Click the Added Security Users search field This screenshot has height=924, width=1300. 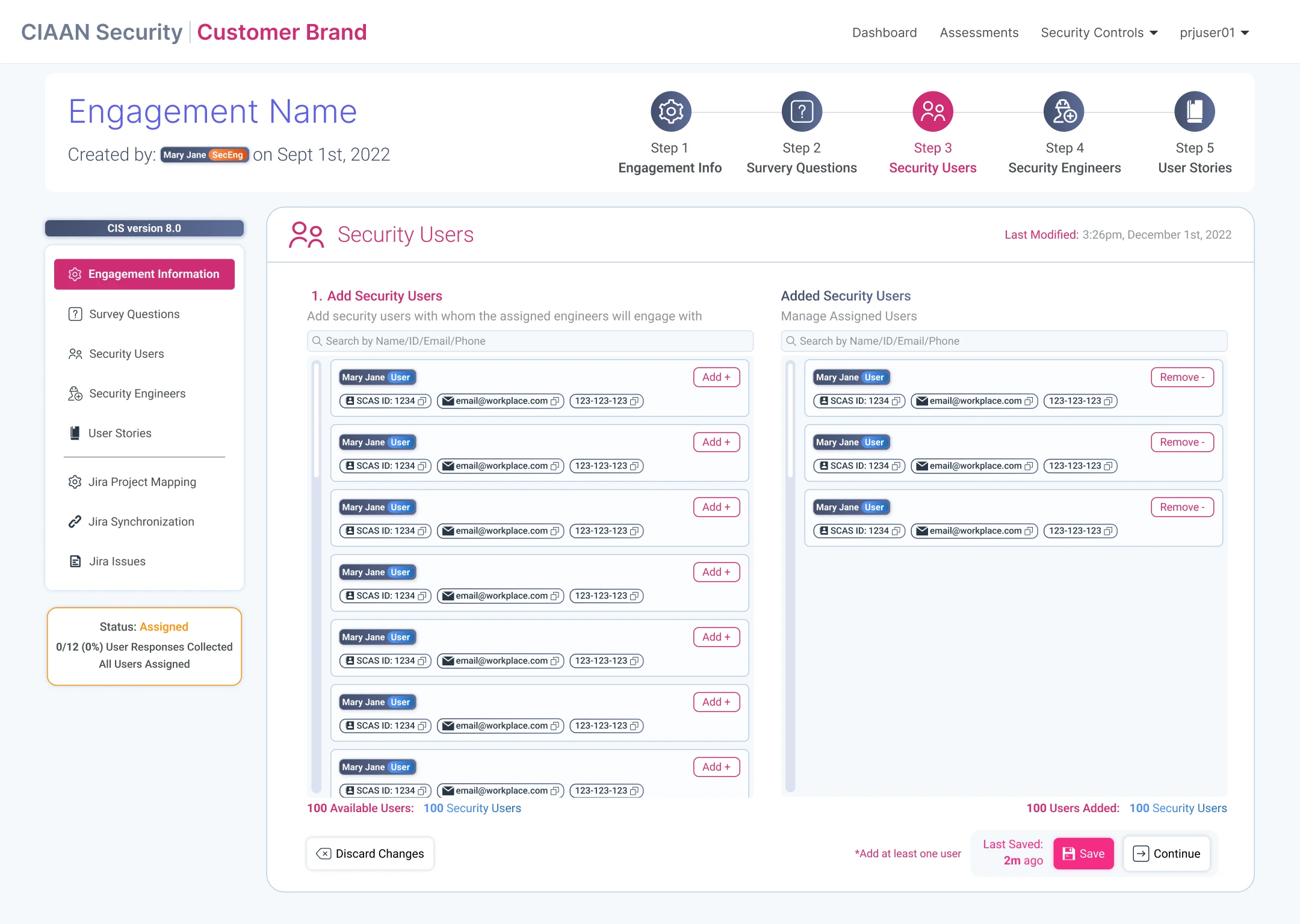(x=1004, y=341)
